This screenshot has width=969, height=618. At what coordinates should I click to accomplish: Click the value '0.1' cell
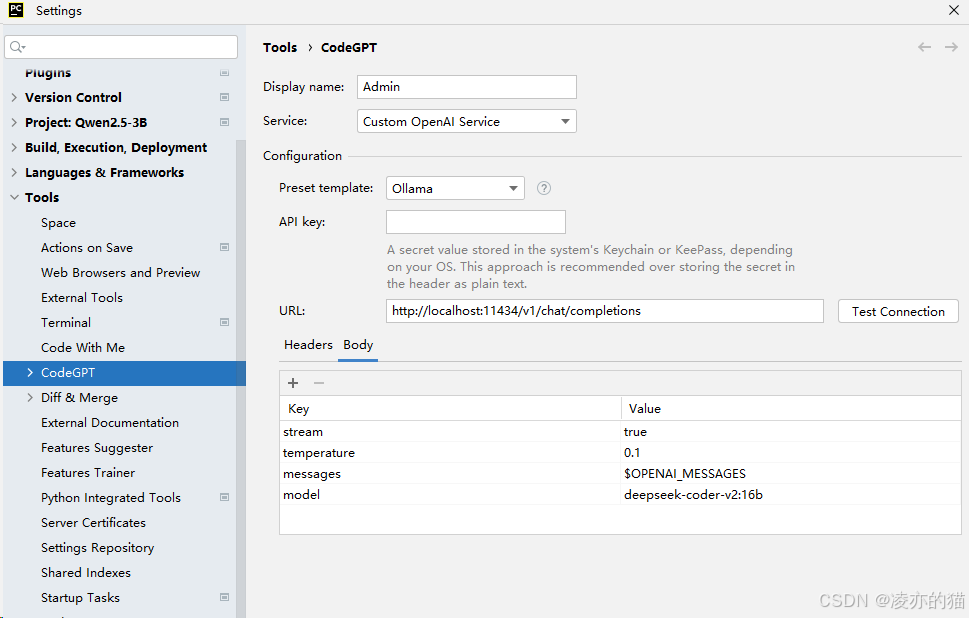(791, 452)
